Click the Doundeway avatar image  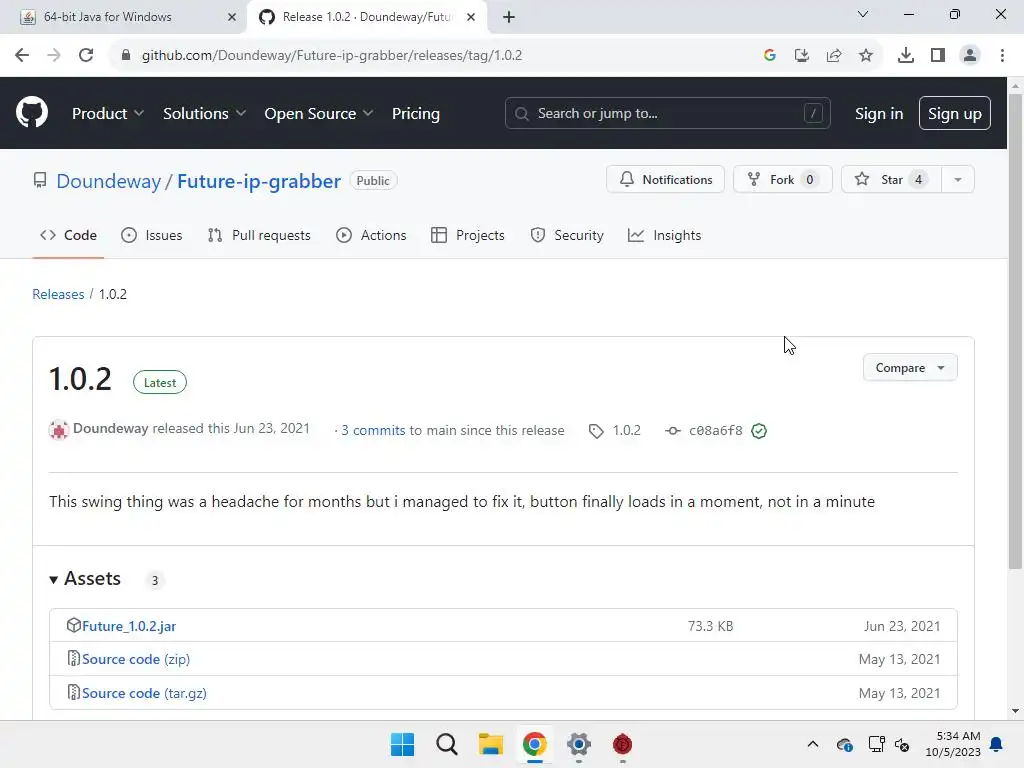pyautogui.click(x=59, y=430)
